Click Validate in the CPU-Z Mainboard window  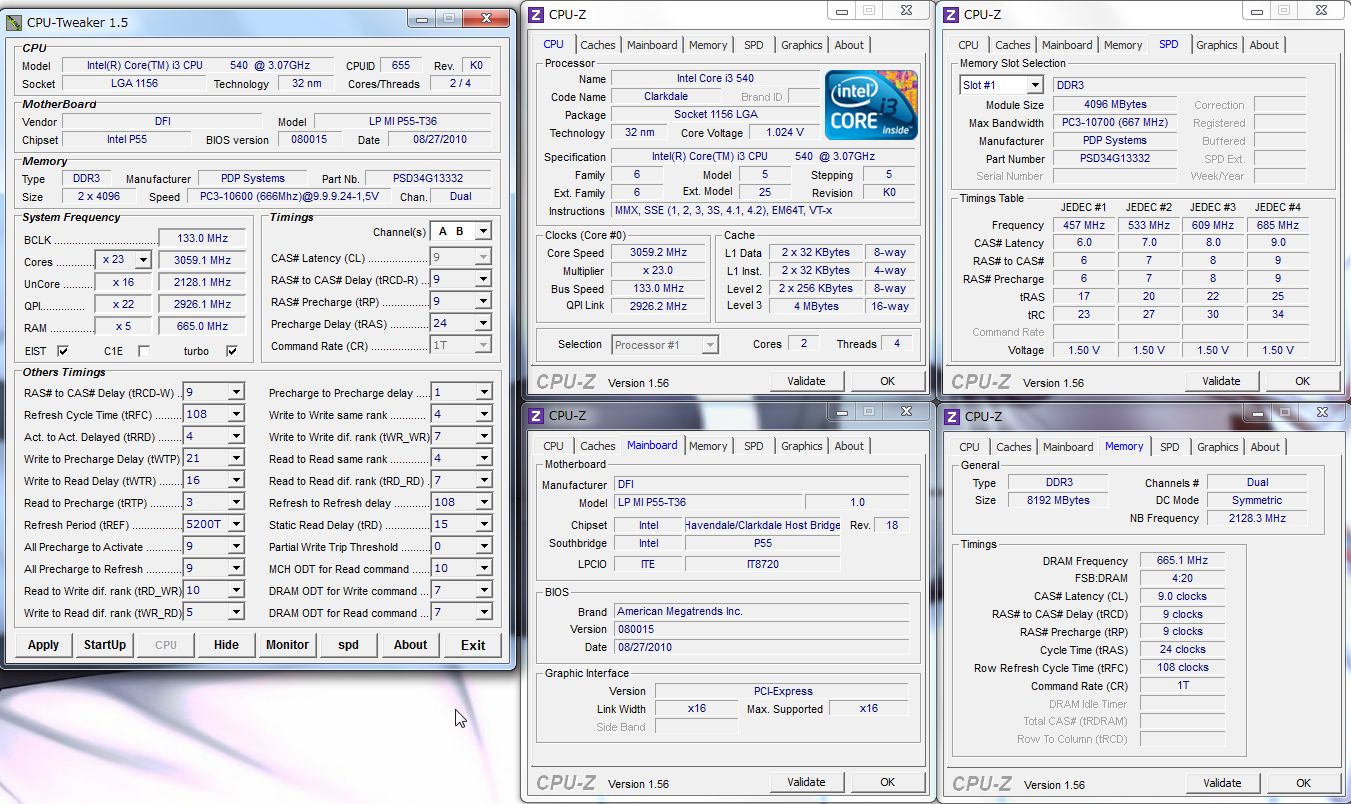pyautogui.click(x=806, y=782)
